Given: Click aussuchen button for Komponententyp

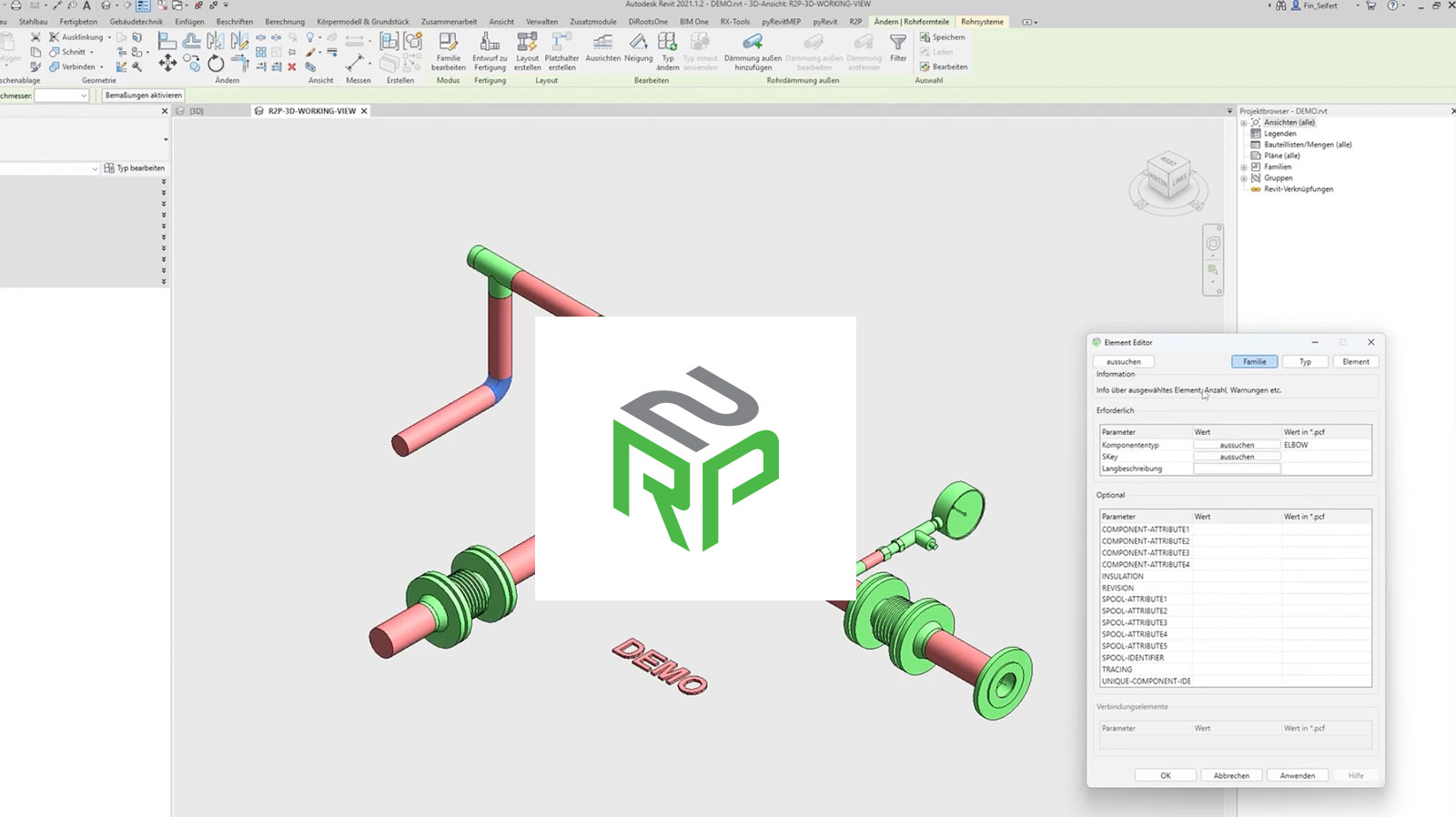Looking at the screenshot, I should click(1237, 446).
